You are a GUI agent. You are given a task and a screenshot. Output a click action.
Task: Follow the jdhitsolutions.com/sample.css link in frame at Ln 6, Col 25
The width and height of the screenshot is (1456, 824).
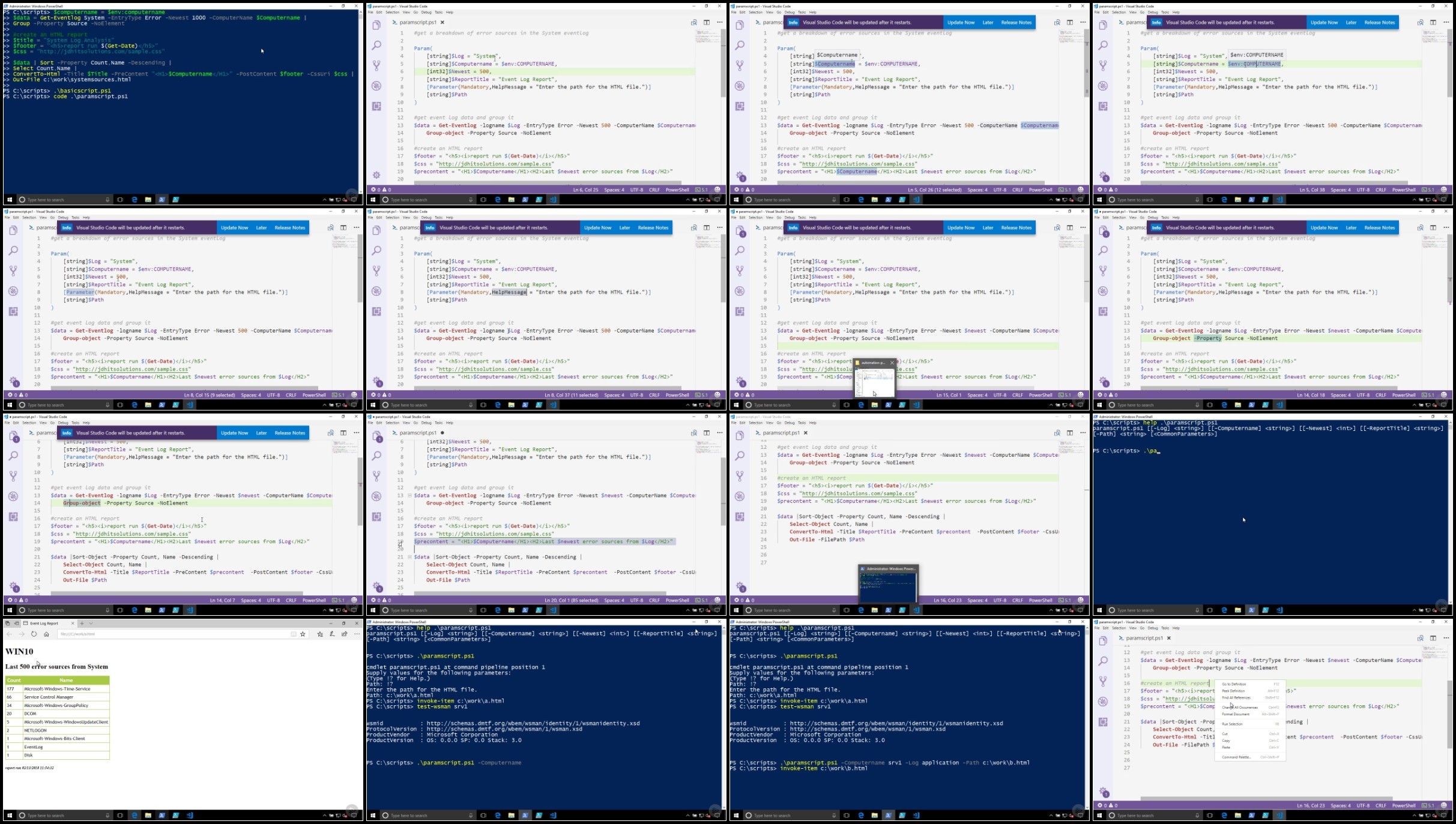(495, 164)
